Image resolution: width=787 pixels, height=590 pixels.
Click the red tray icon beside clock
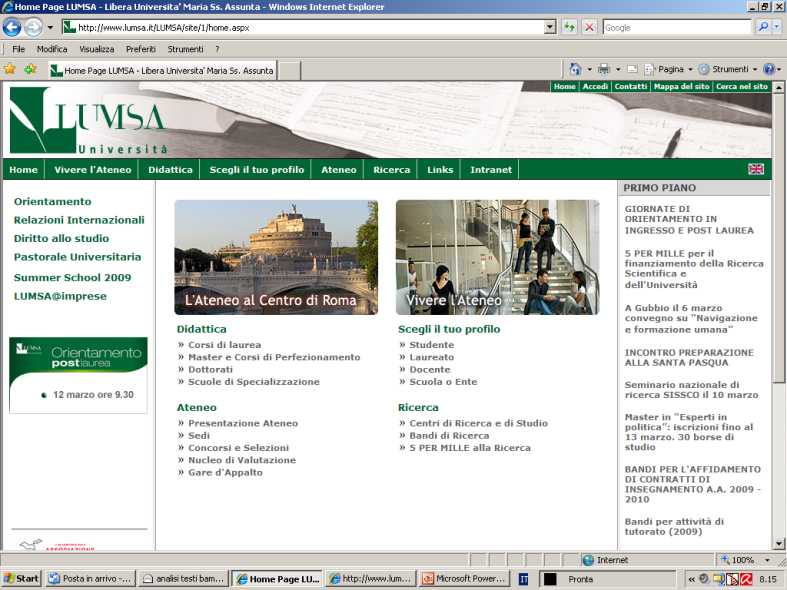746,579
